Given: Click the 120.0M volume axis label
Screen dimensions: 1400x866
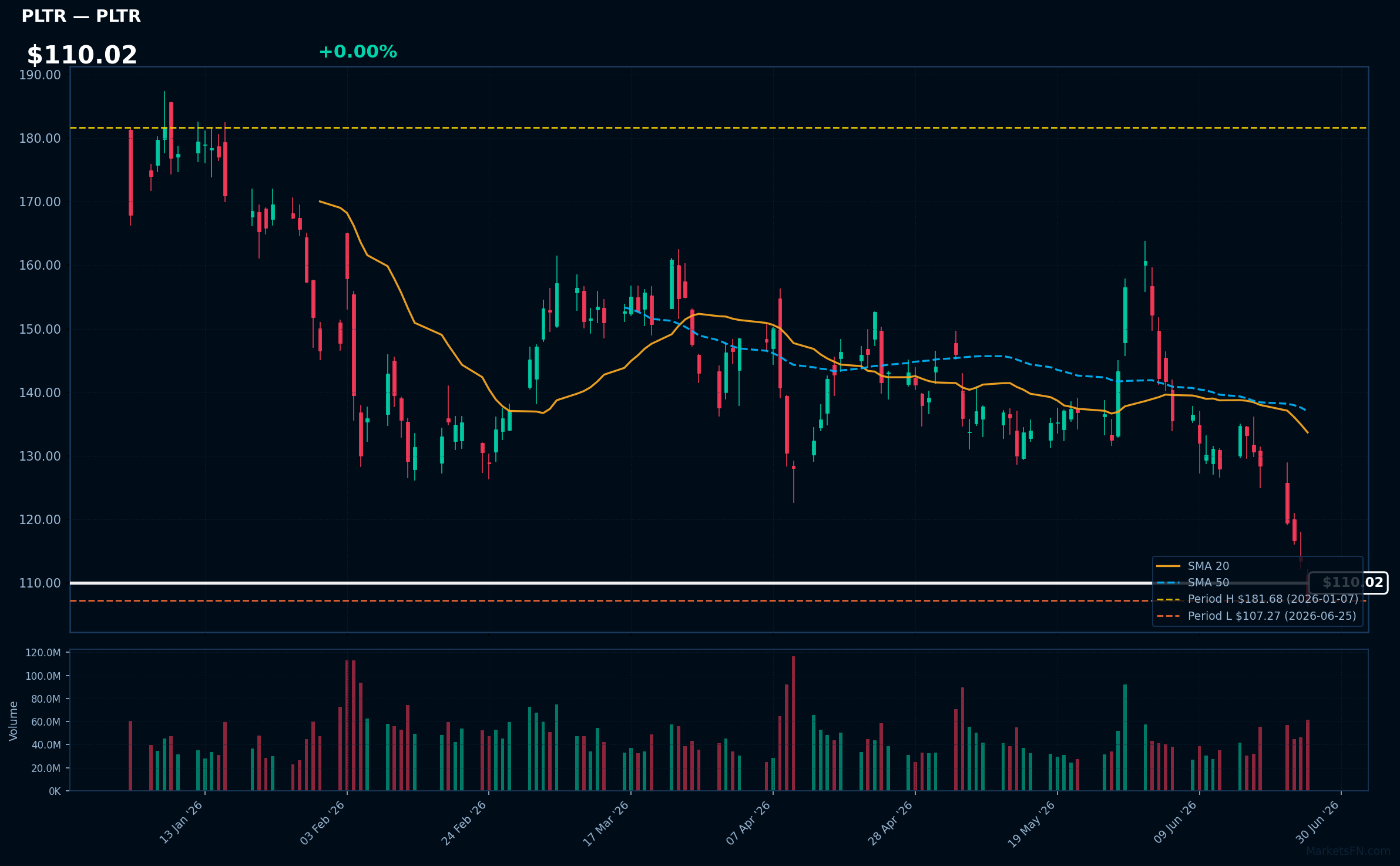Looking at the screenshot, I should pyautogui.click(x=43, y=653).
